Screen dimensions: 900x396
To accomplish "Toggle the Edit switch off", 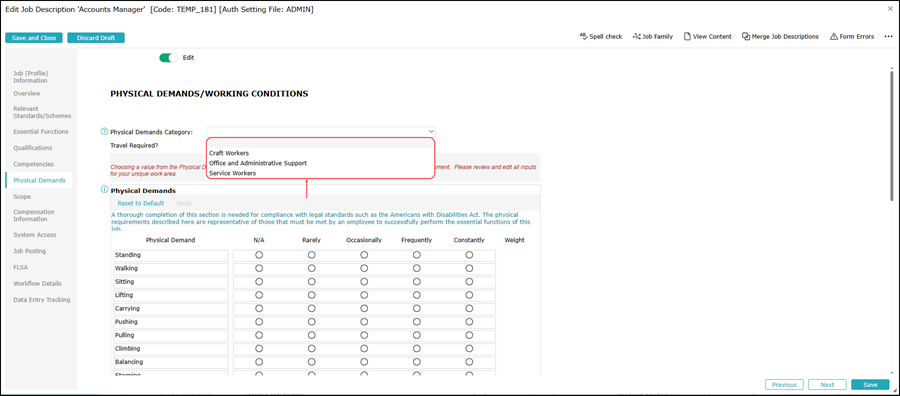I will tap(169, 58).
